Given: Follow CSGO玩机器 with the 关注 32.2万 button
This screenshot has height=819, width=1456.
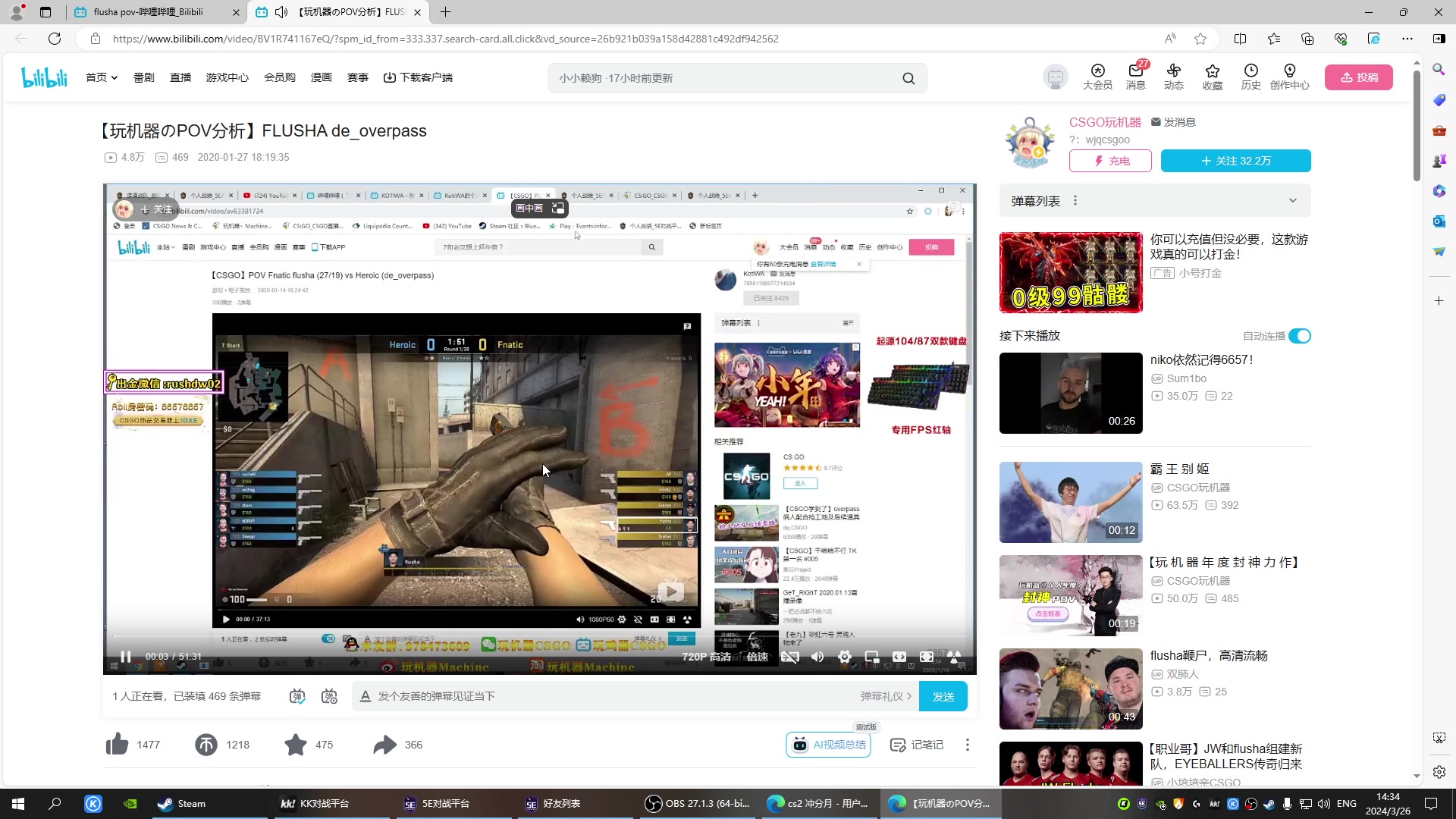Looking at the screenshot, I should click(x=1235, y=161).
